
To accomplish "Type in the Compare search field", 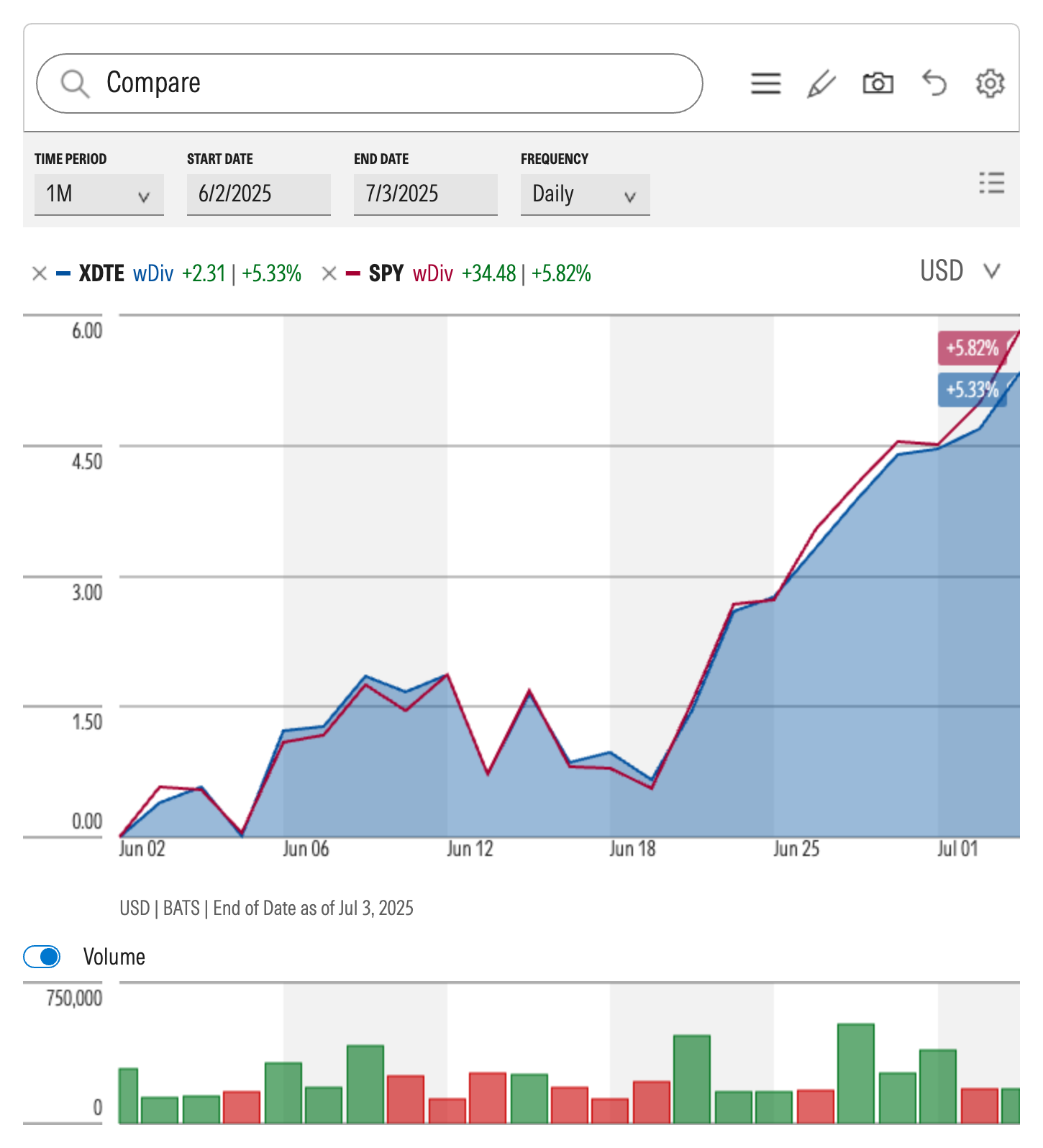I will click(388, 83).
